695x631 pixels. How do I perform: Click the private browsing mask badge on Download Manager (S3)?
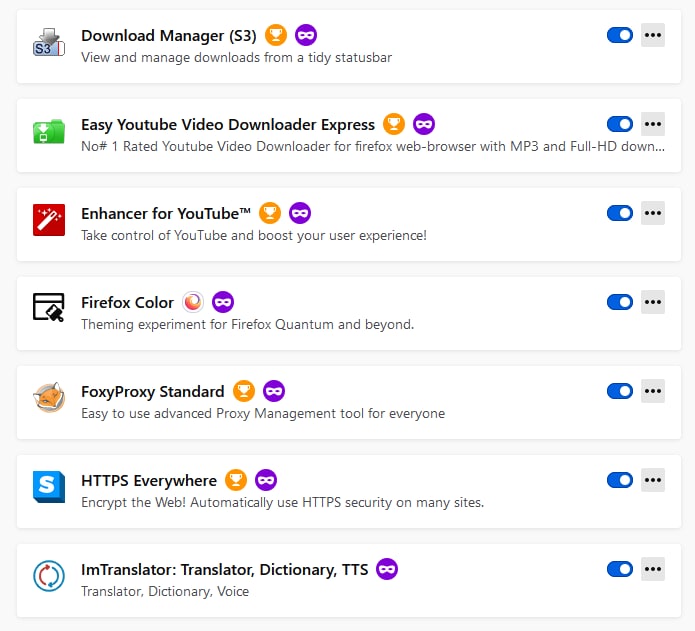coord(306,35)
